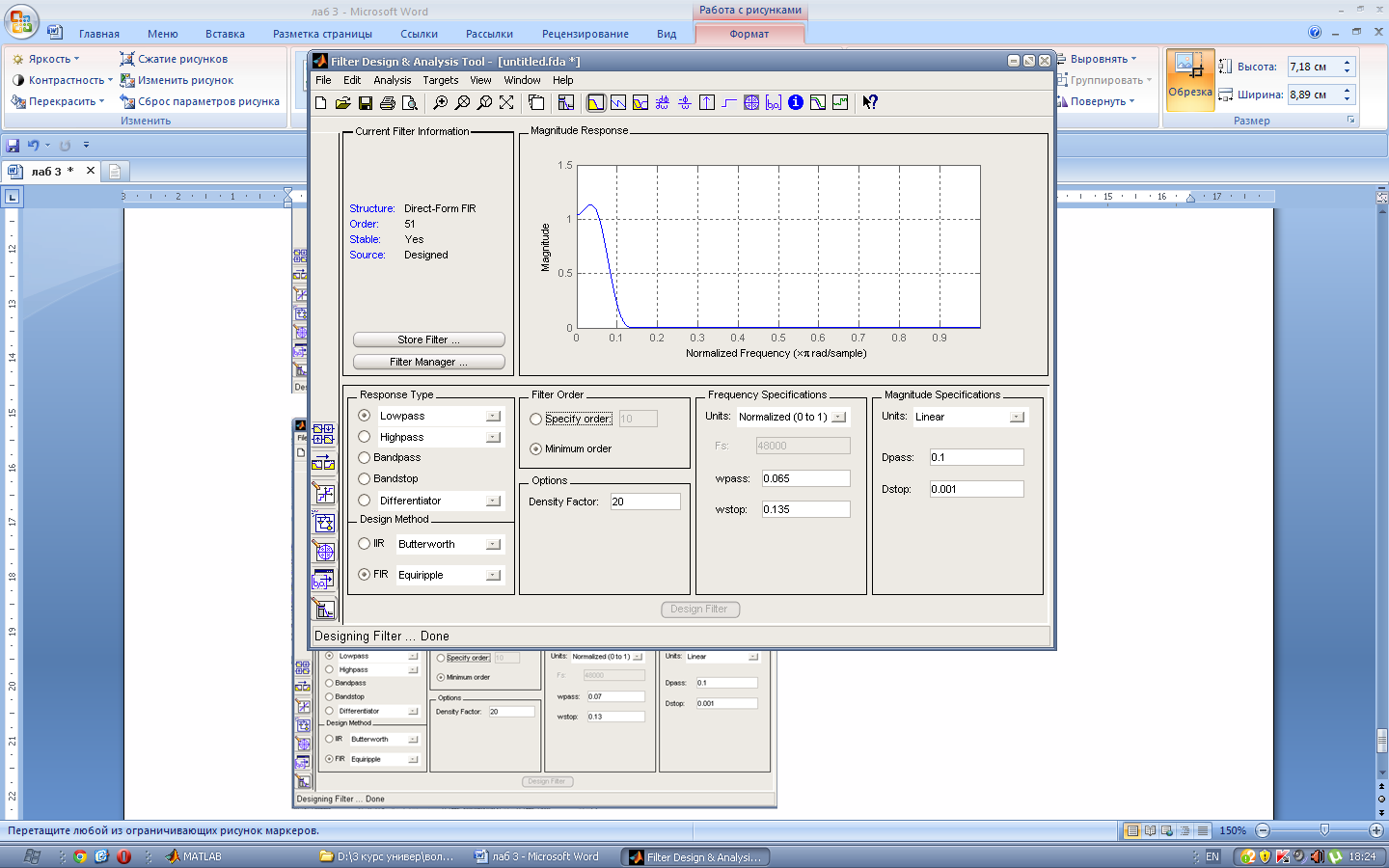Switch to Word's Вставка ribbon tab
Image resolution: width=1389 pixels, height=868 pixels.
pyautogui.click(x=225, y=34)
